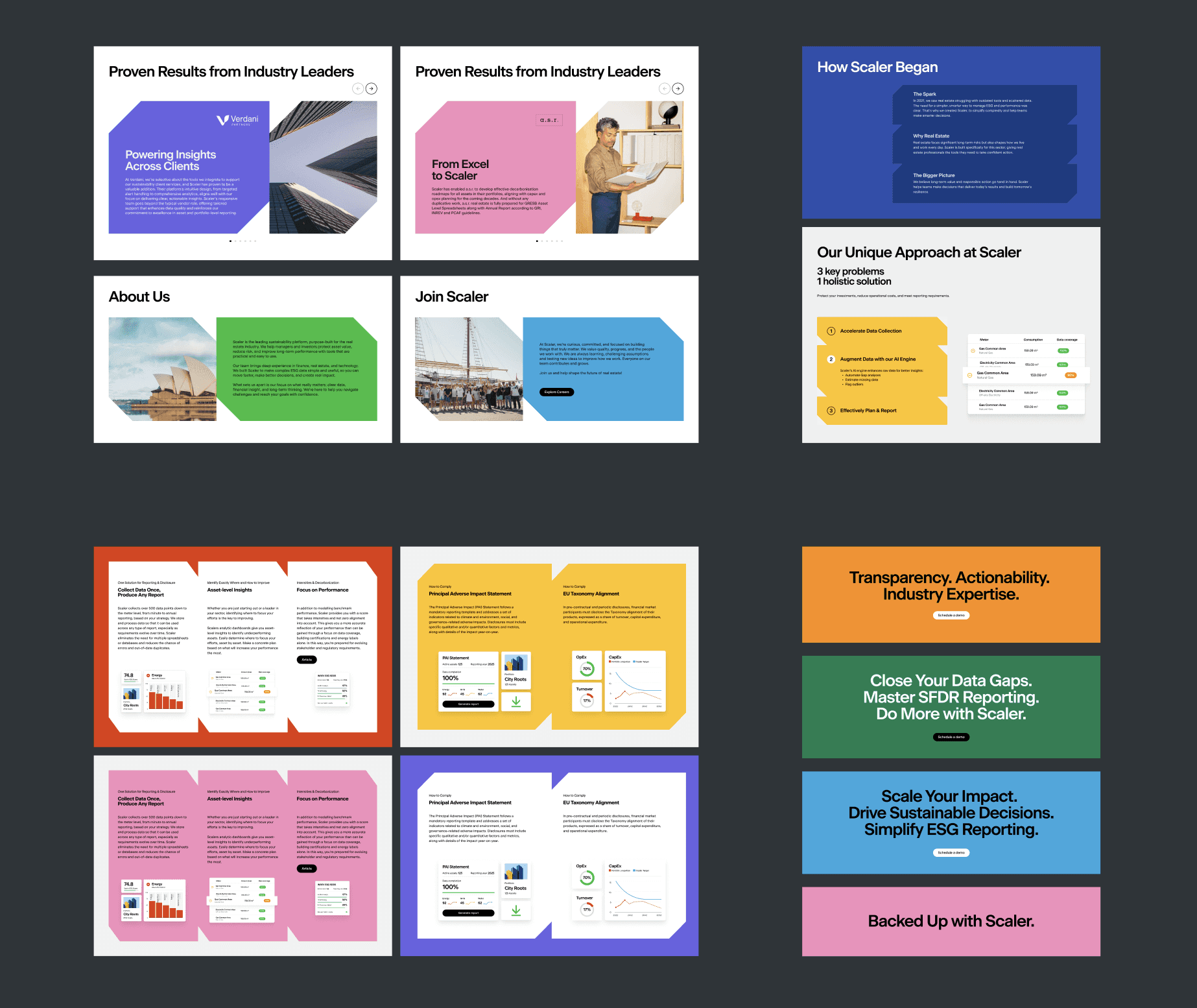Expand the Effectively Plan & Report step

point(882,411)
